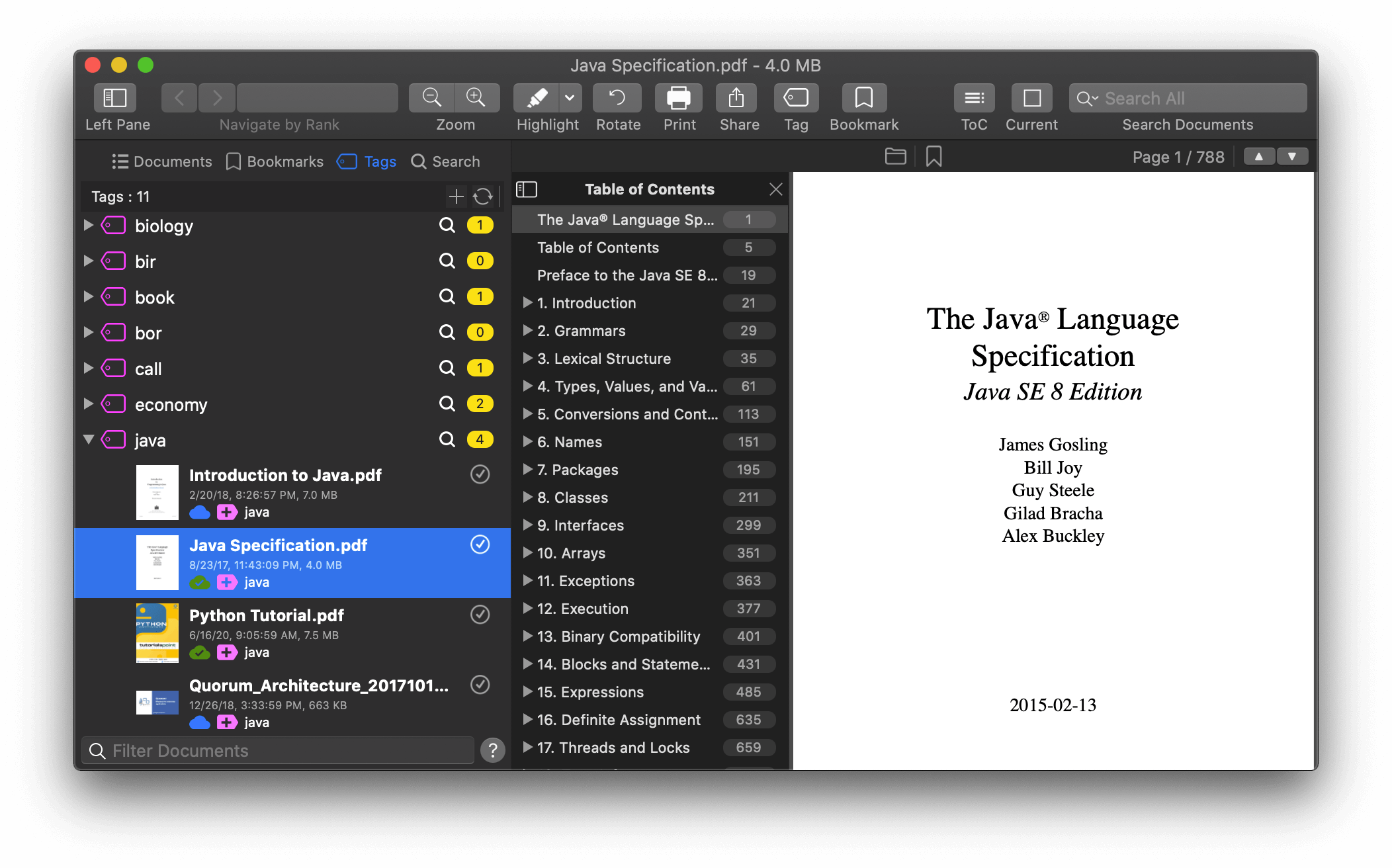1392x868 pixels.
Task: Go back with the navigate-previous arrow
Action: click(179, 98)
